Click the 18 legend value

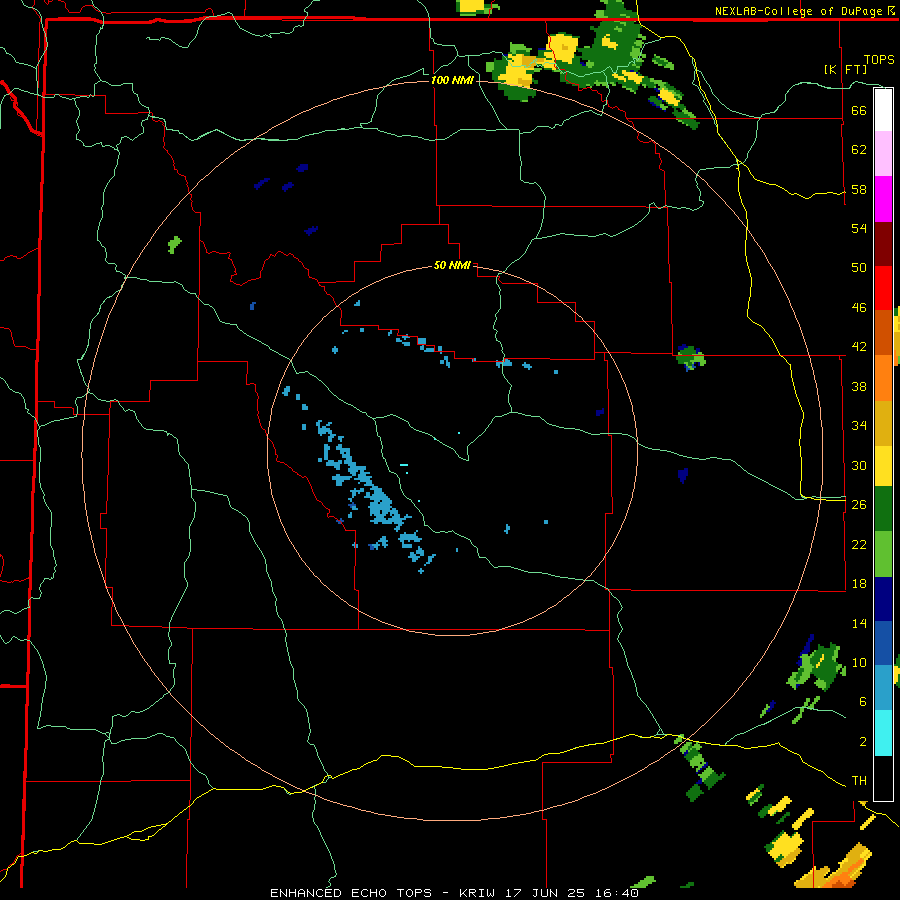[x=859, y=584]
